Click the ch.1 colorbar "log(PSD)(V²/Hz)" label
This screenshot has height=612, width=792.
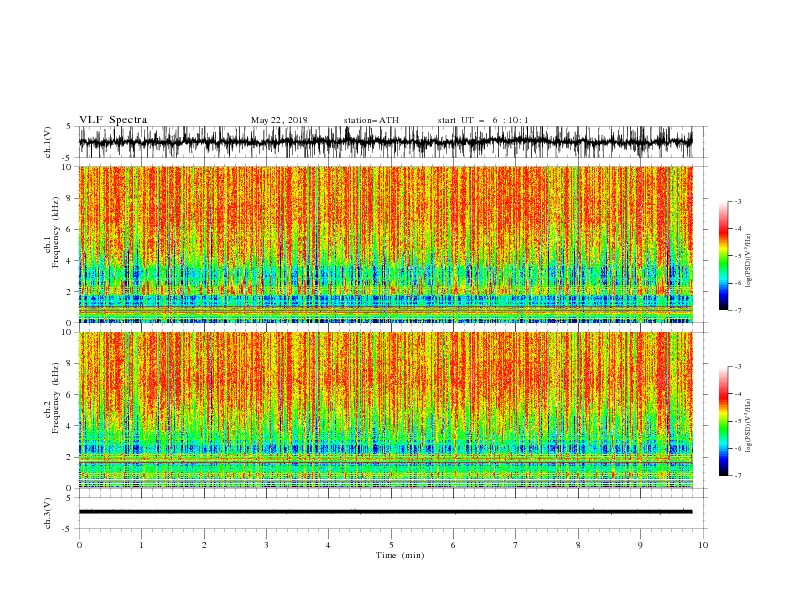pyautogui.click(x=748, y=261)
